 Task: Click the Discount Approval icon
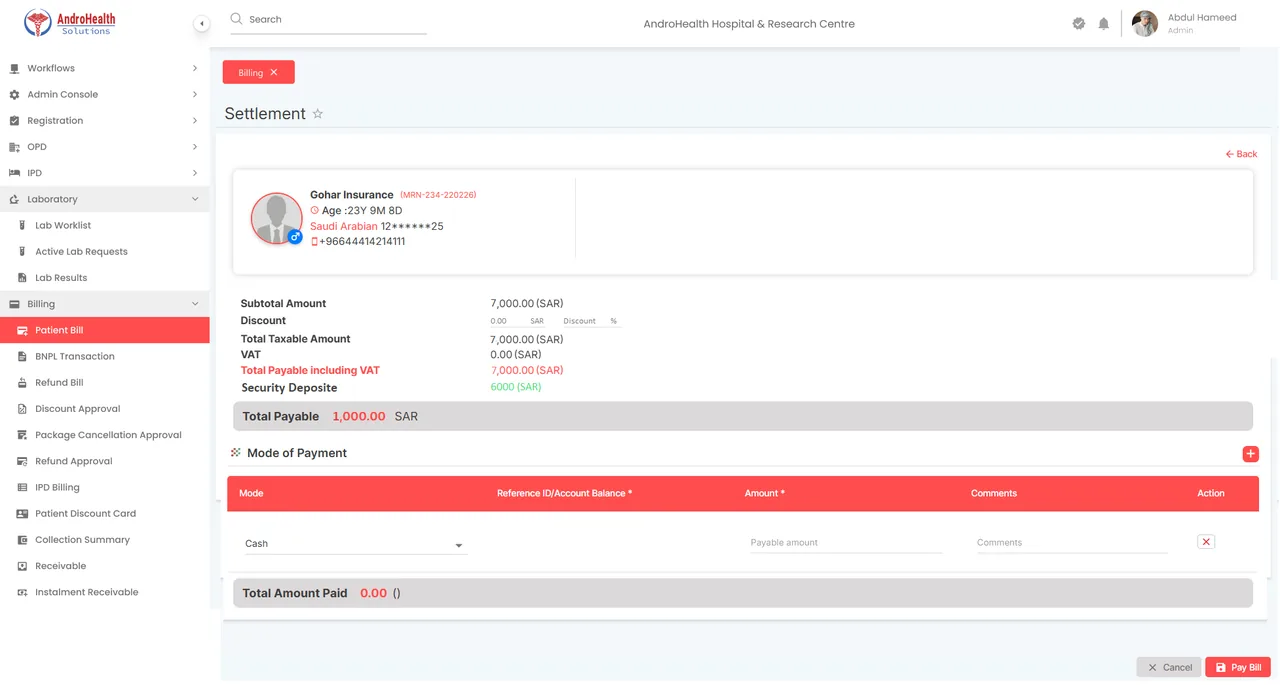(x=22, y=409)
